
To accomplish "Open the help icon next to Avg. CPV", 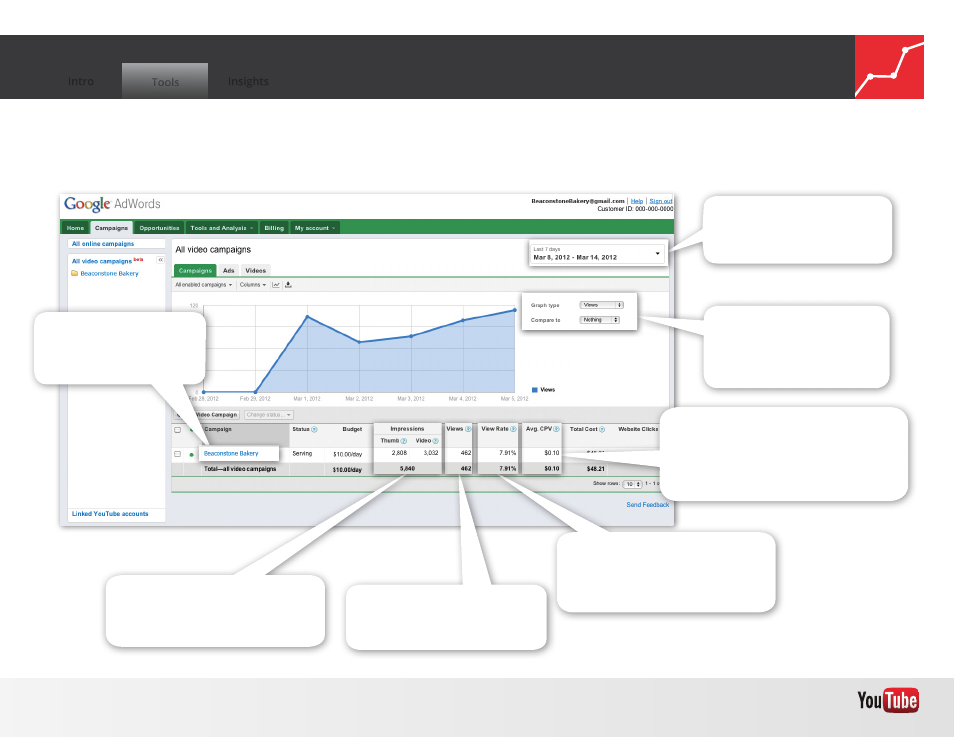I will click(557, 429).
